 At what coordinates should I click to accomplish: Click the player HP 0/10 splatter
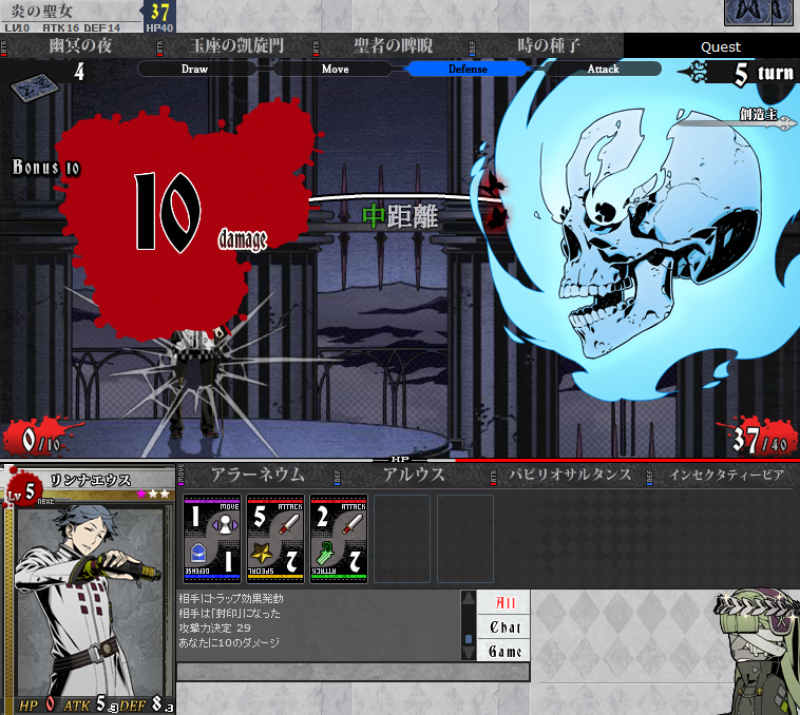click(x=40, y=438)
